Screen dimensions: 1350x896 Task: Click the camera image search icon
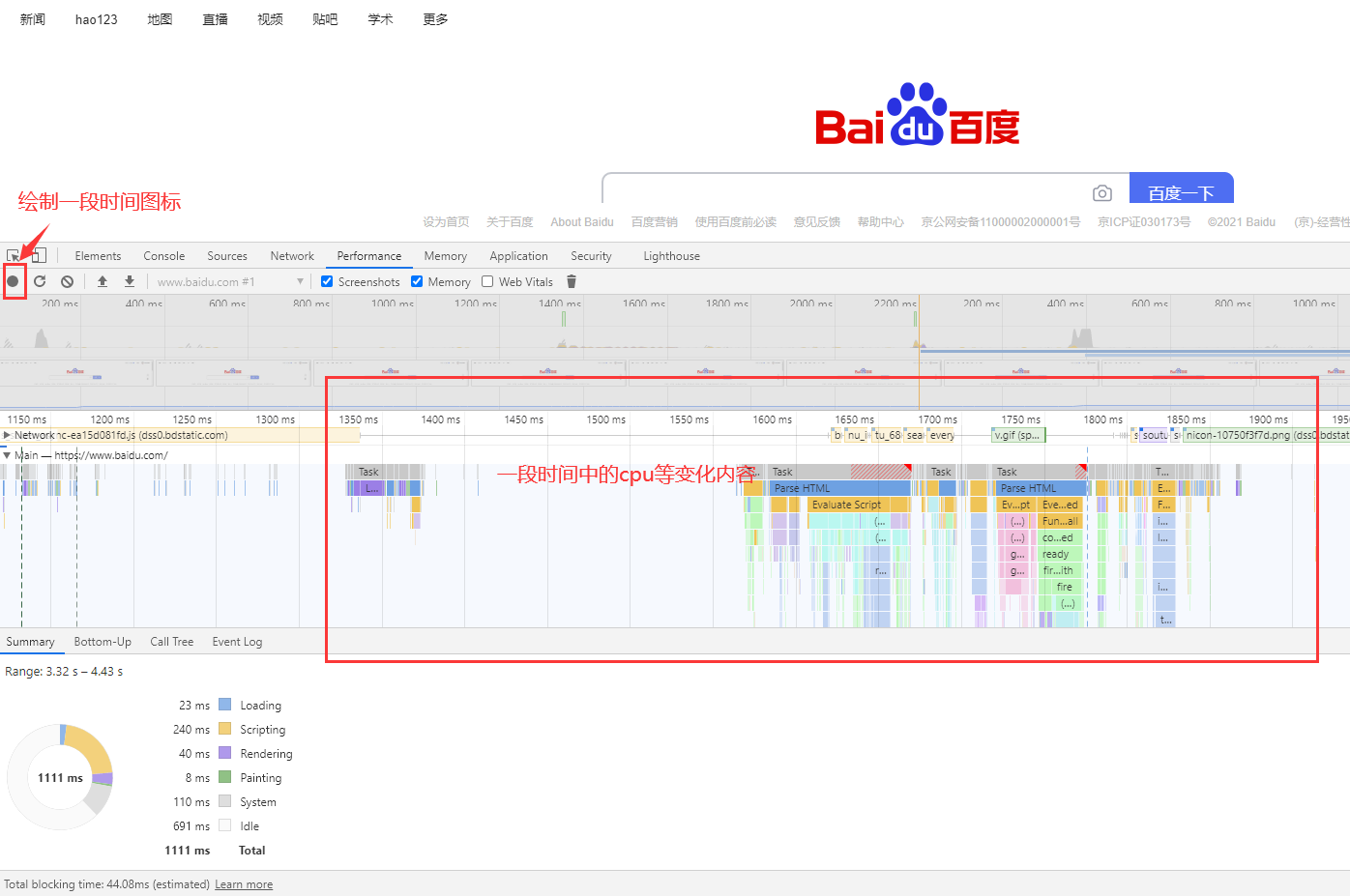click(1101, 193)
